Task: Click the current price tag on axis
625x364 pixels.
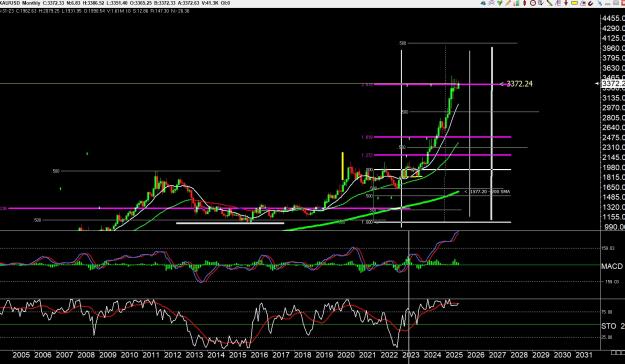Action: pyautogui.click(x=613, y=83)
